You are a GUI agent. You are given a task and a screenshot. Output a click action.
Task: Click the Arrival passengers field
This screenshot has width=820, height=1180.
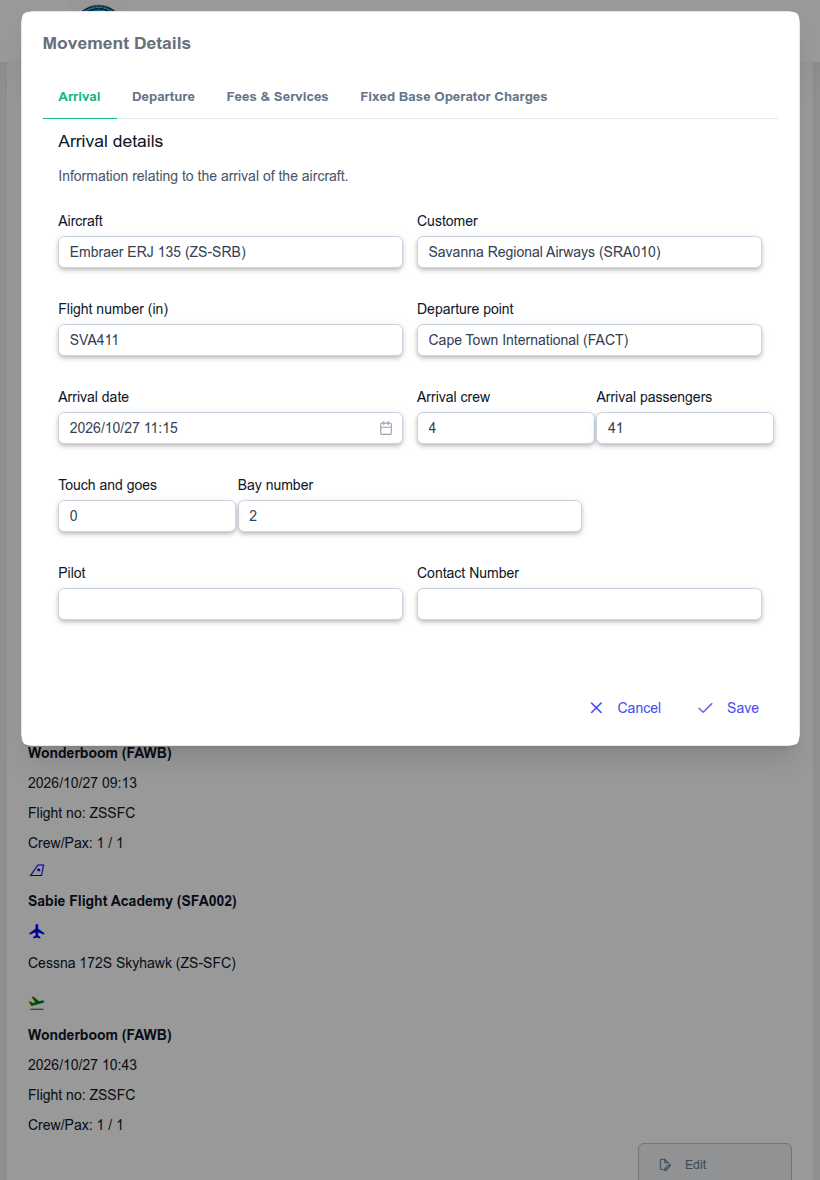point(685,428)
